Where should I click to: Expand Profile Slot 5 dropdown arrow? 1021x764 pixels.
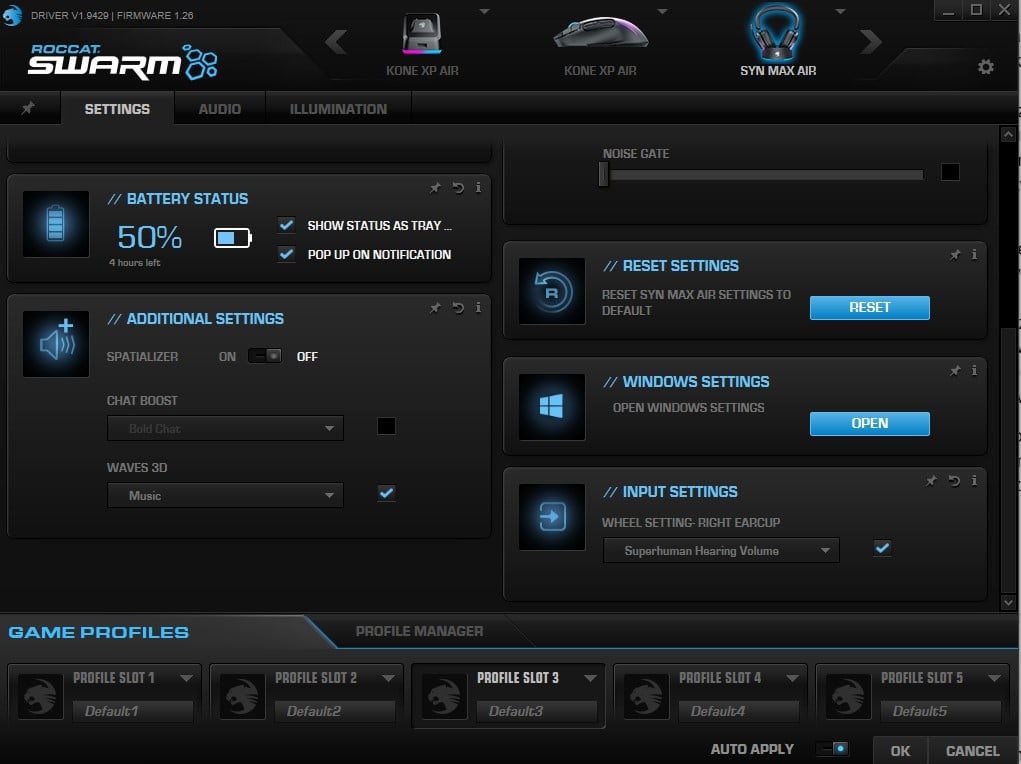pos(994,678)
